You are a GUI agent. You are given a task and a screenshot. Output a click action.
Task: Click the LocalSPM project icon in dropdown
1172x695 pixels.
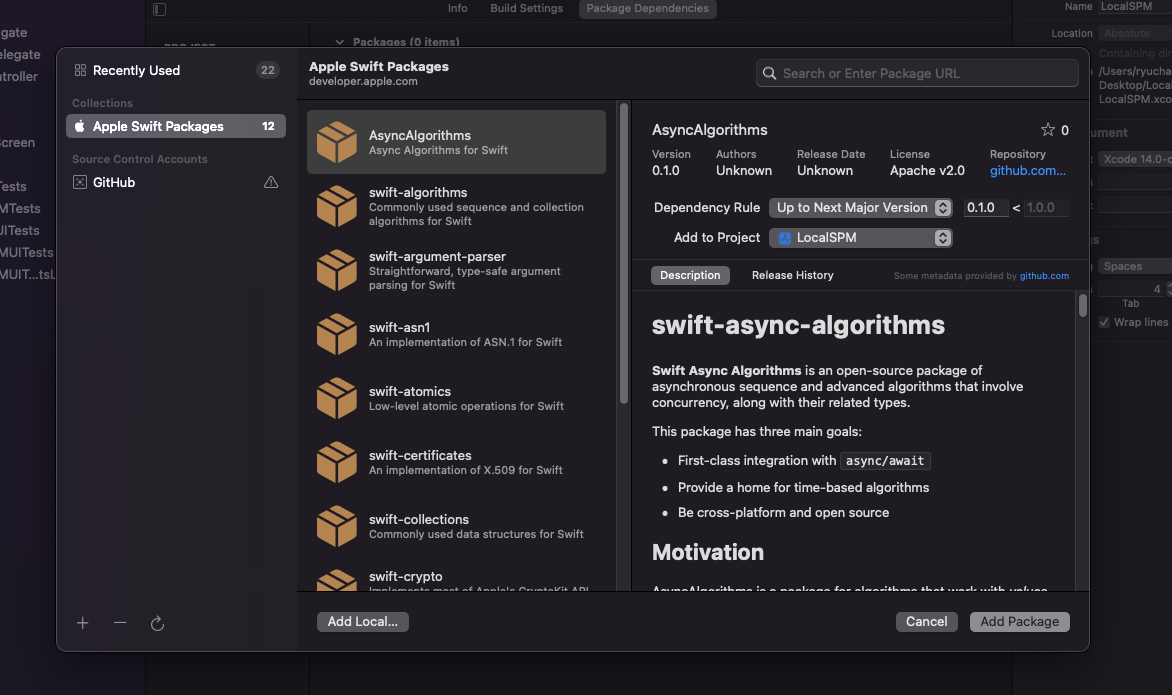pyautogui.click(x=785, y=238)
